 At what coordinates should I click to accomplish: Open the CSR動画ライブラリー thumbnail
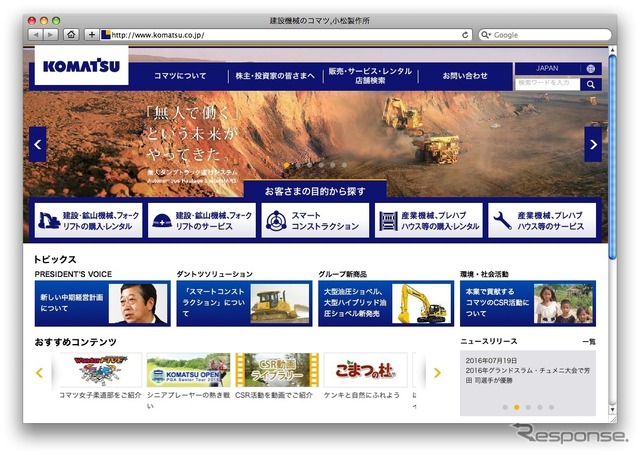point(277,370)
